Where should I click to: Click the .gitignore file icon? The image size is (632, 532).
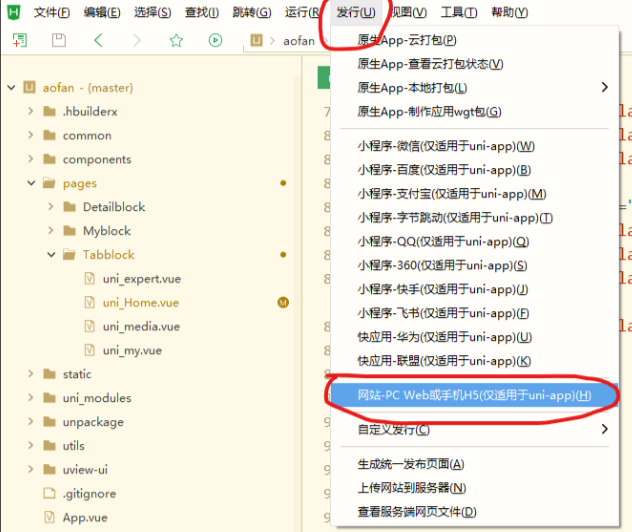click(x=49, y=493)
